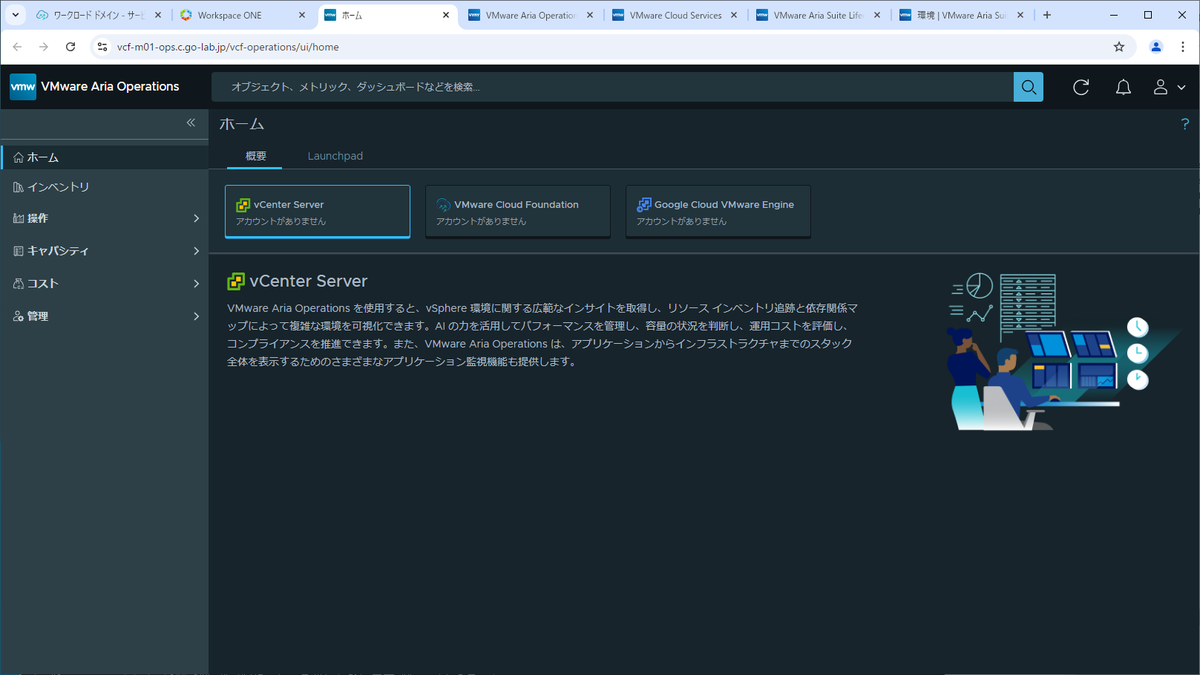1200x675 pixels.
Task: Select the vCenter Server card
Action: coord(317,211)
